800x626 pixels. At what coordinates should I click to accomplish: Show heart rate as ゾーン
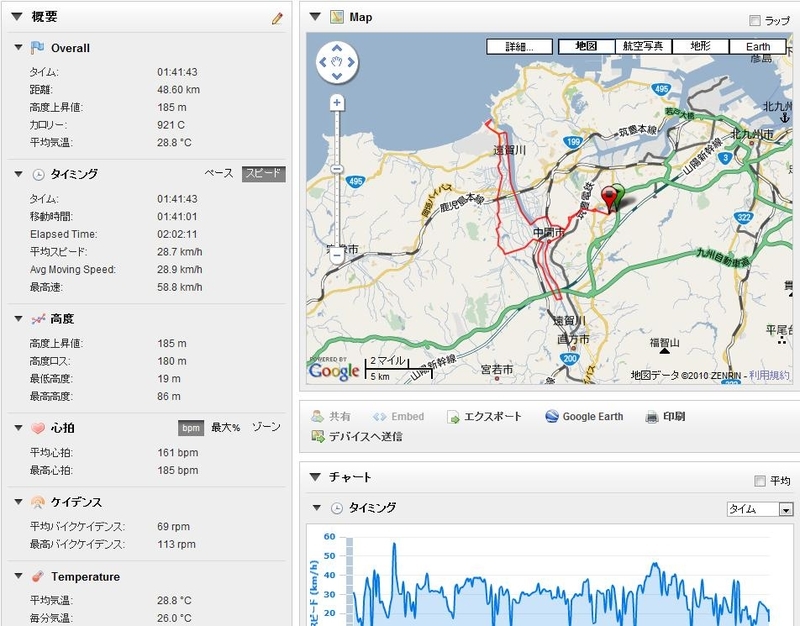point(266,427)
